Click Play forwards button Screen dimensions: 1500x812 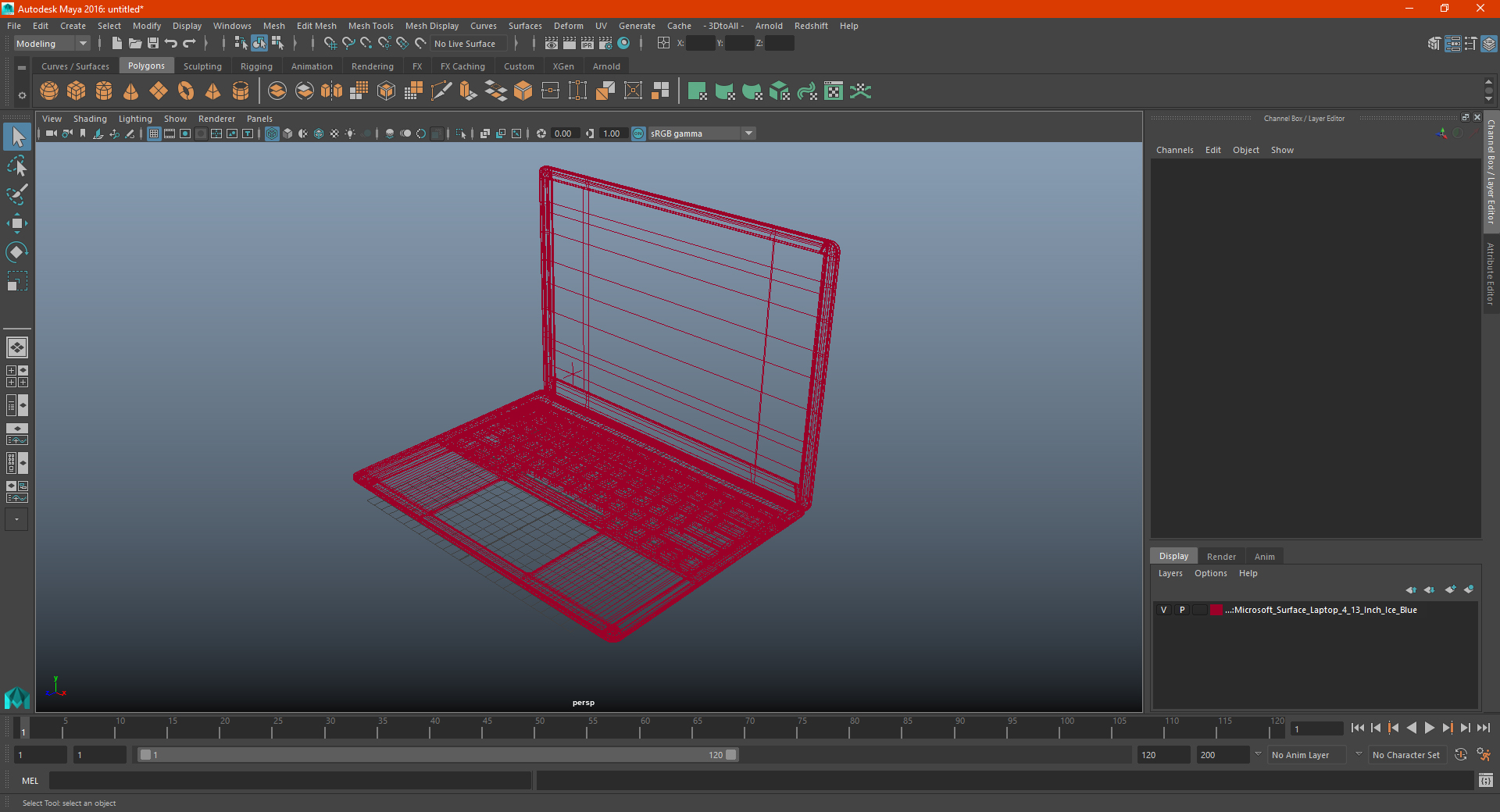[1430, 728]
